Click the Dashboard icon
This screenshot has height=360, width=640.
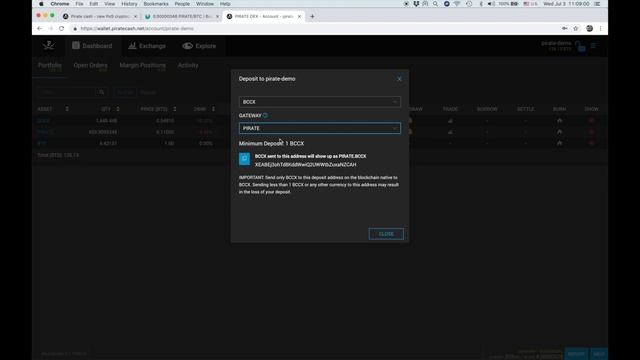pyautogui.click(x=76, y=45)
